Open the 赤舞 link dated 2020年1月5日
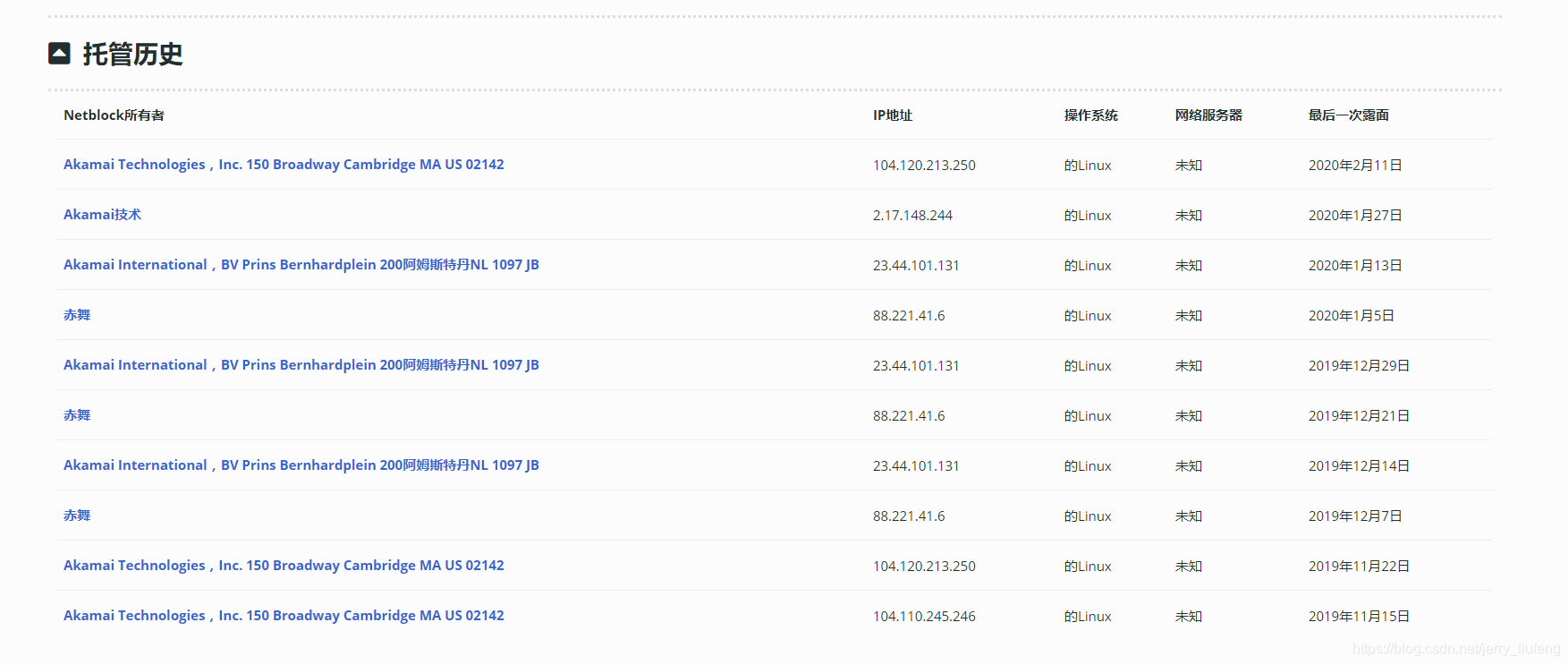This screenshot has height=665, width=1568. click(x=77, y=315)
